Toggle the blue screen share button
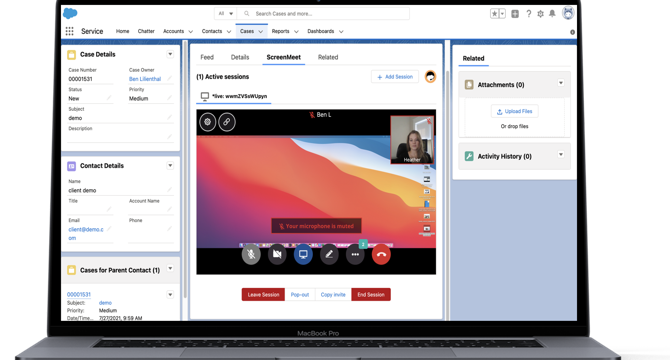 (x=303, y=255)
